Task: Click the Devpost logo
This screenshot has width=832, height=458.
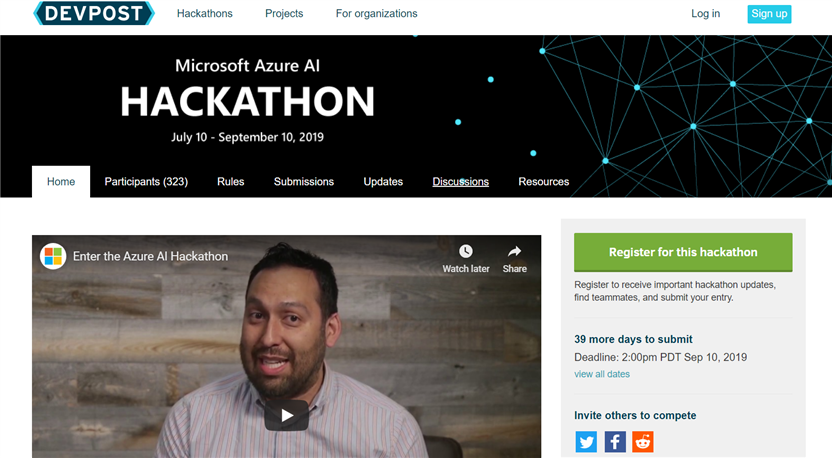Action: pyautogui.click(x=94, y=13)
